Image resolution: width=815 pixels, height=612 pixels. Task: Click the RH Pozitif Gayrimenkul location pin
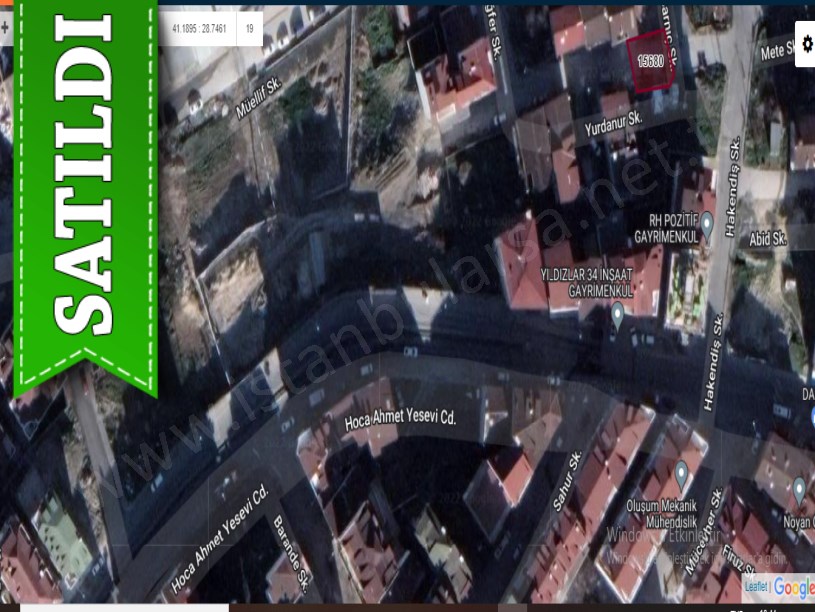(x=707, y=224)
